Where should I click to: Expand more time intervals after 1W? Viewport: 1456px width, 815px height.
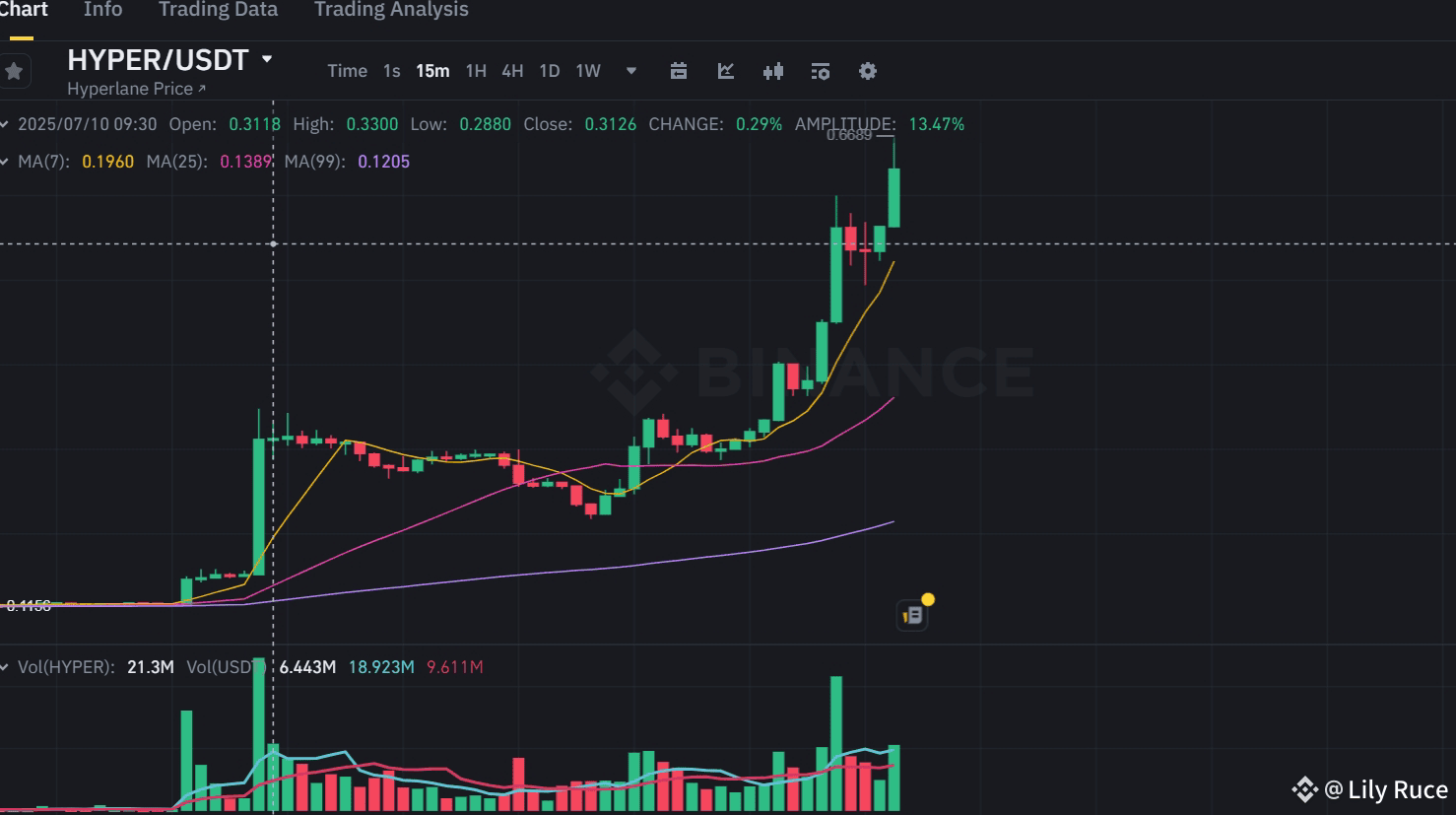630,71
